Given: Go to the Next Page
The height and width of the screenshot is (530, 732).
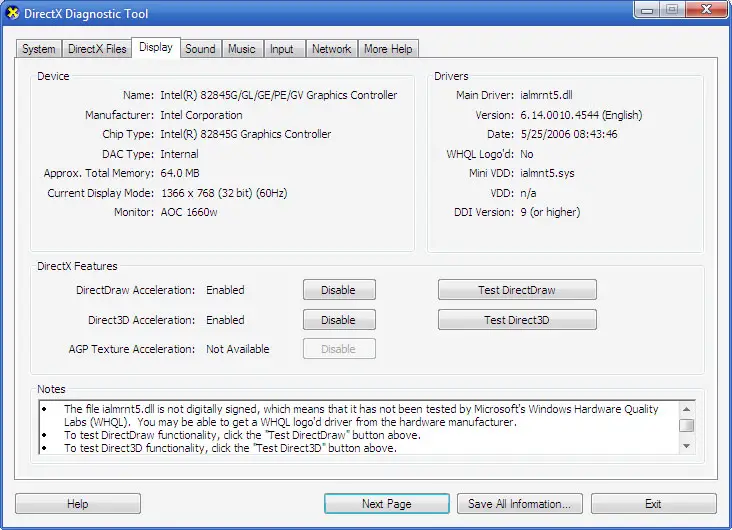Looking at the screenshot, I should [387, 504].
